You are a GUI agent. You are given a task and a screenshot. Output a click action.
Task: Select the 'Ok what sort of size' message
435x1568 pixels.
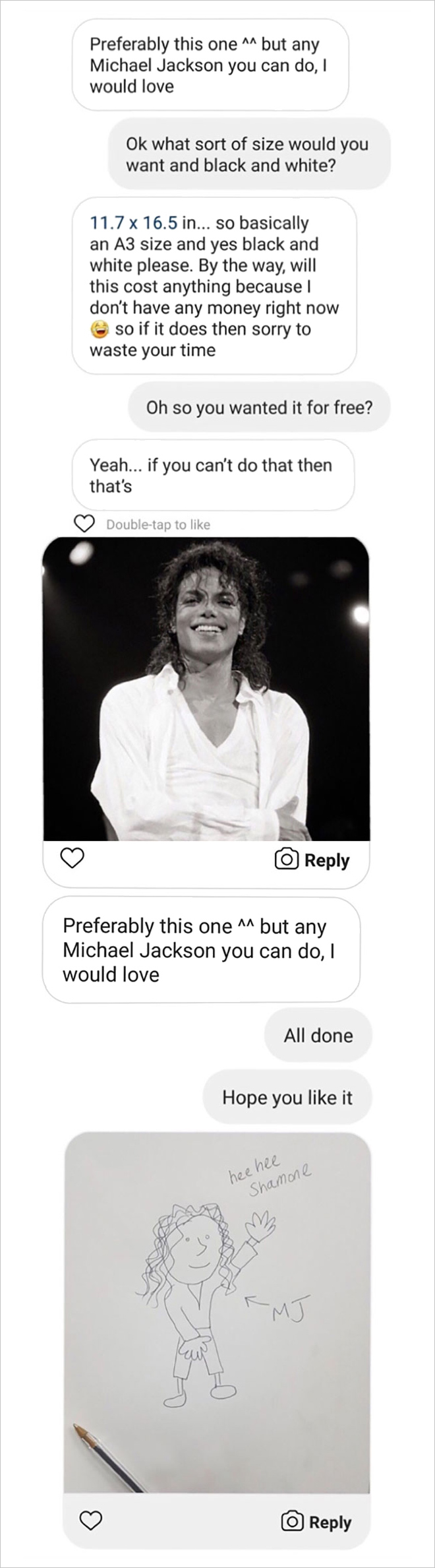click(249, 154)
